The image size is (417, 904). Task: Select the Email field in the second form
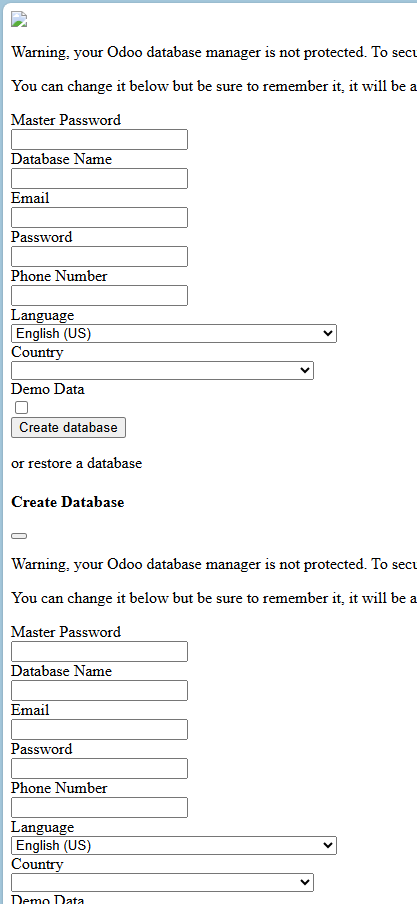[x=99, y=729]
